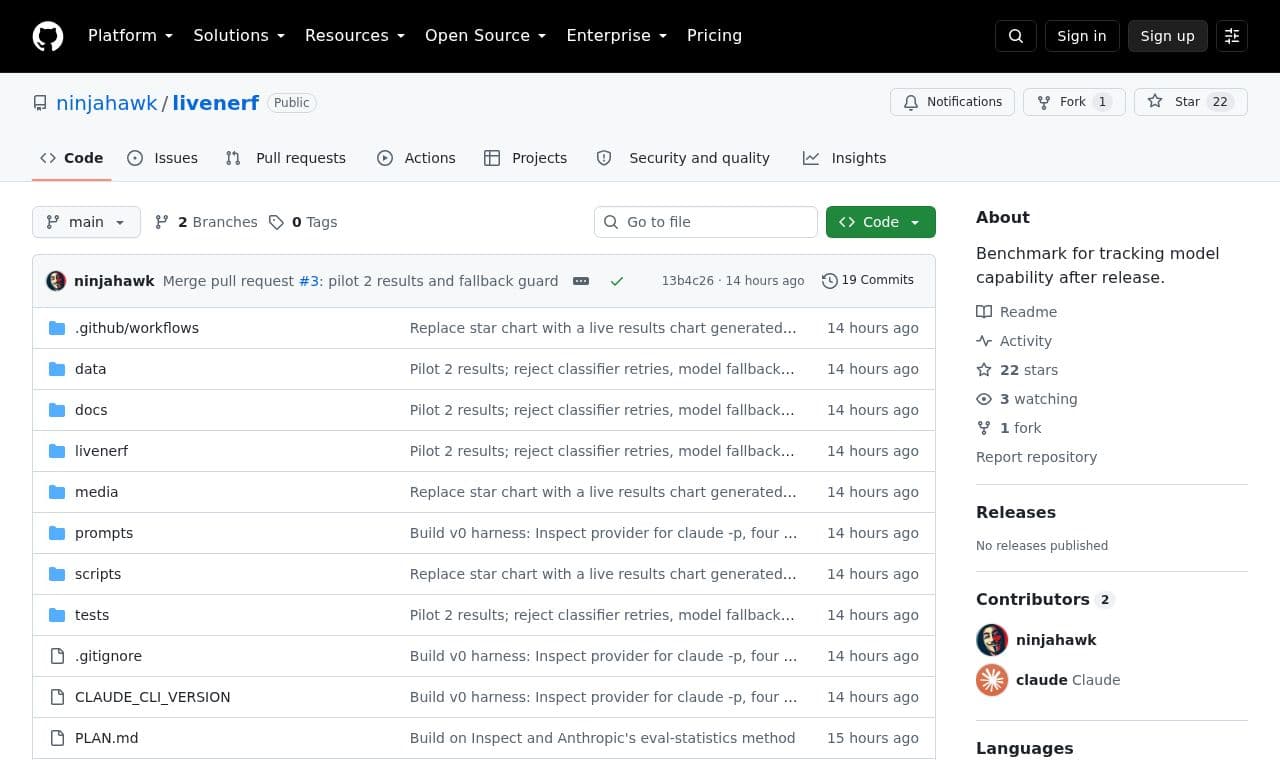
Task: Select the Insights tab
Action: click(x=845, y=158)
